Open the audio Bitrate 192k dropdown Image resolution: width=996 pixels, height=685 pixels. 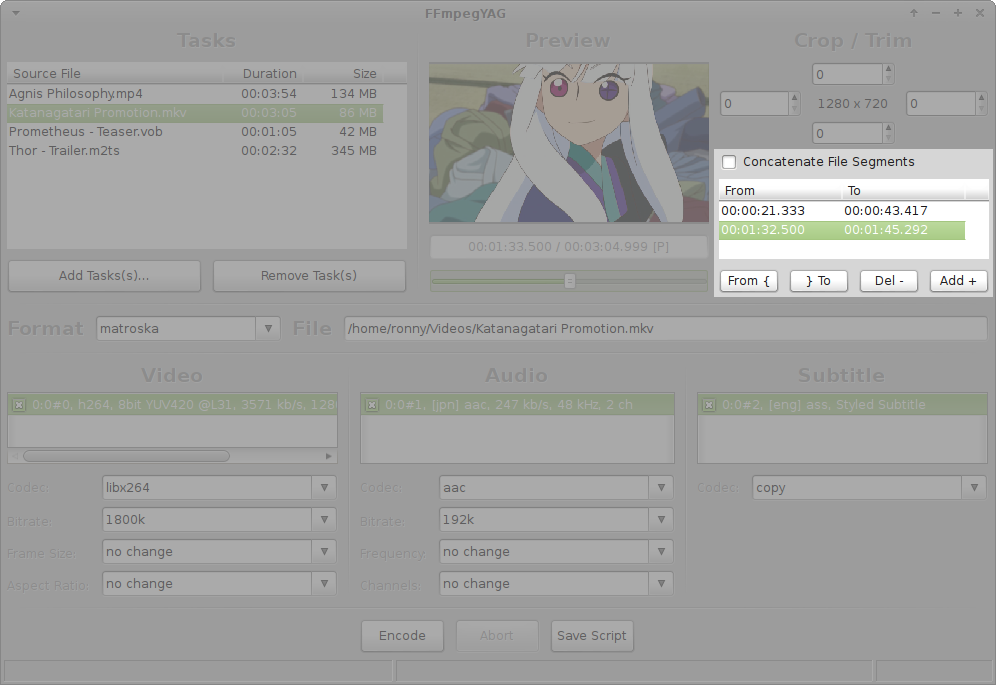pos(661,519)
